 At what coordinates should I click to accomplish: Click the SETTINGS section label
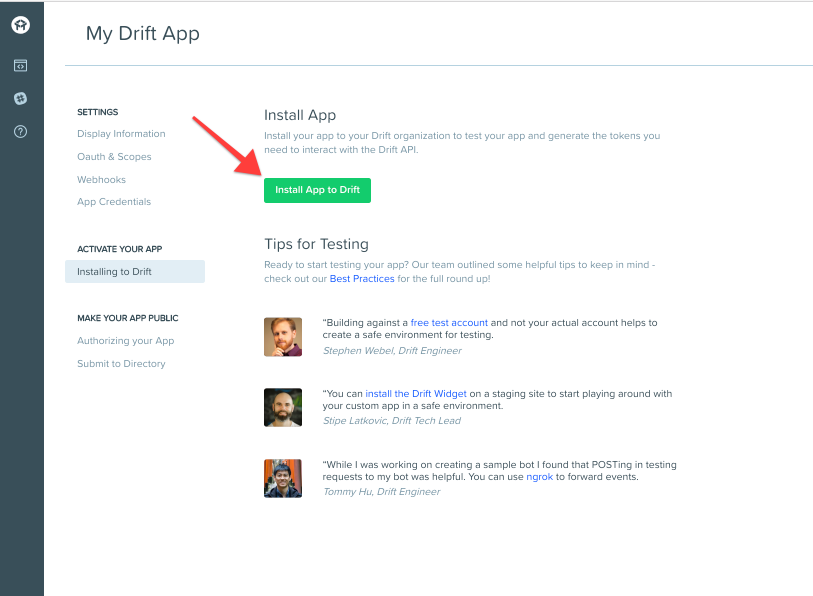coord(97,112)
